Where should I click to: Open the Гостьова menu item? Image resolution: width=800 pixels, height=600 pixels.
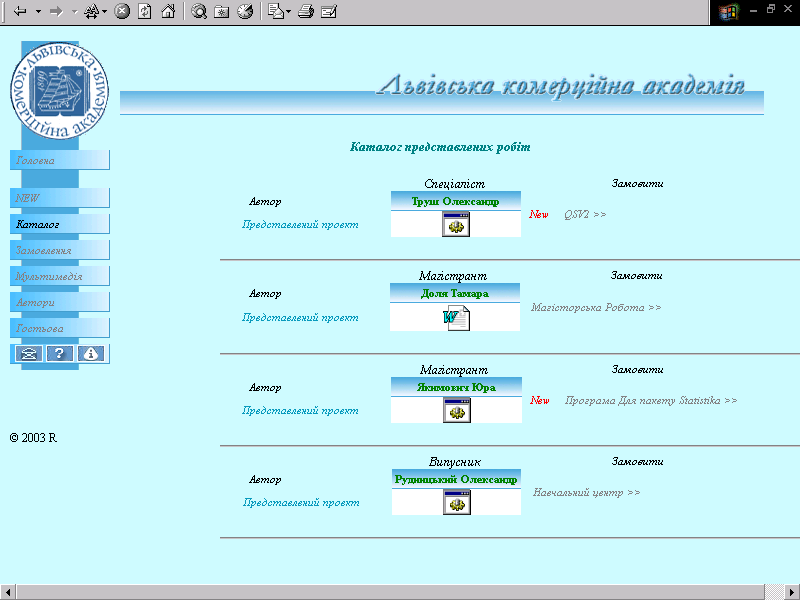[x=60, y=328]
